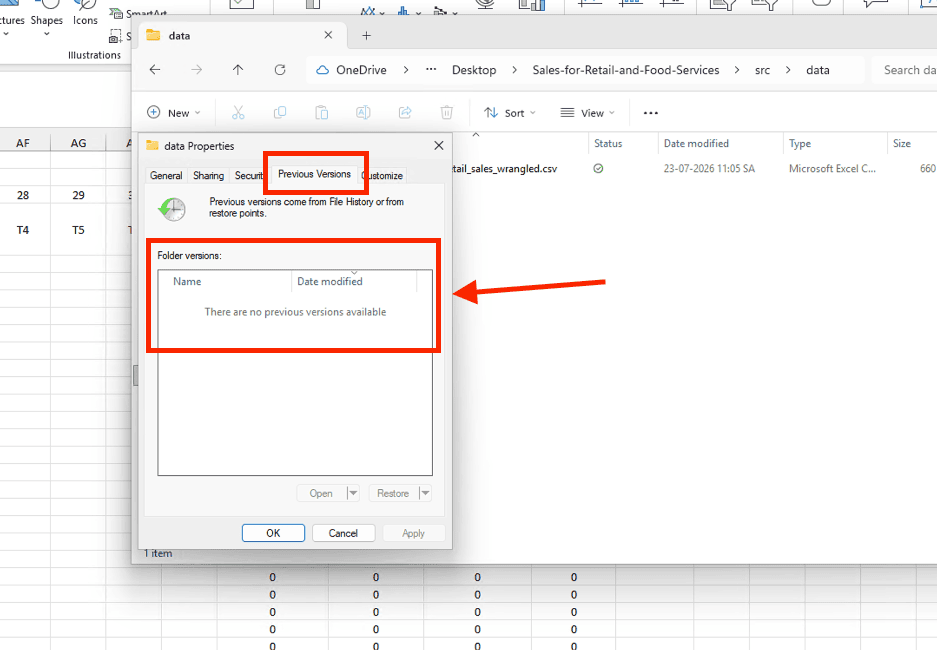Close the data Properties dialog

pos(439,146)
